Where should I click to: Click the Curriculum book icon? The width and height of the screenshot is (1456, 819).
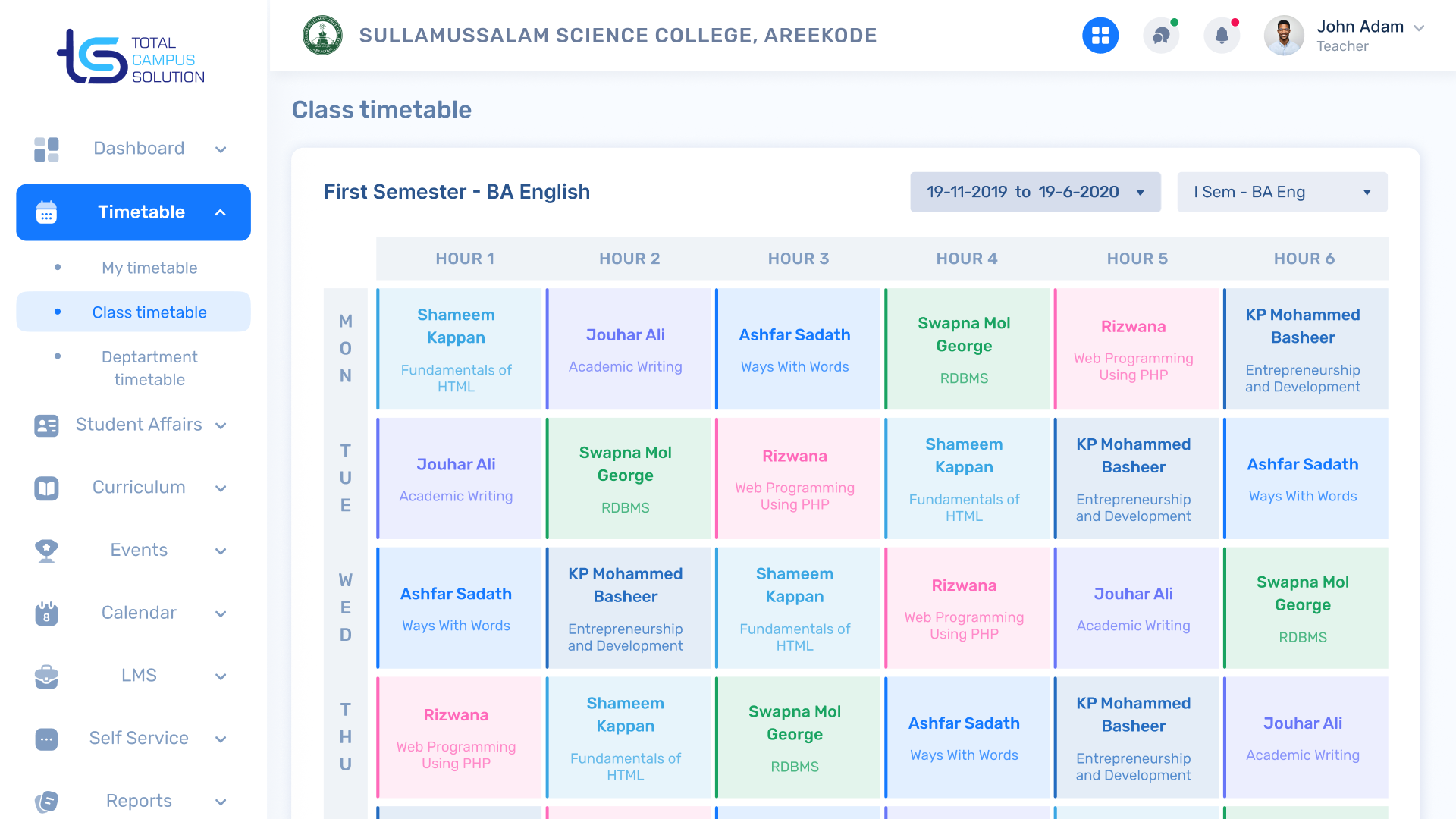tap(46, 488)
